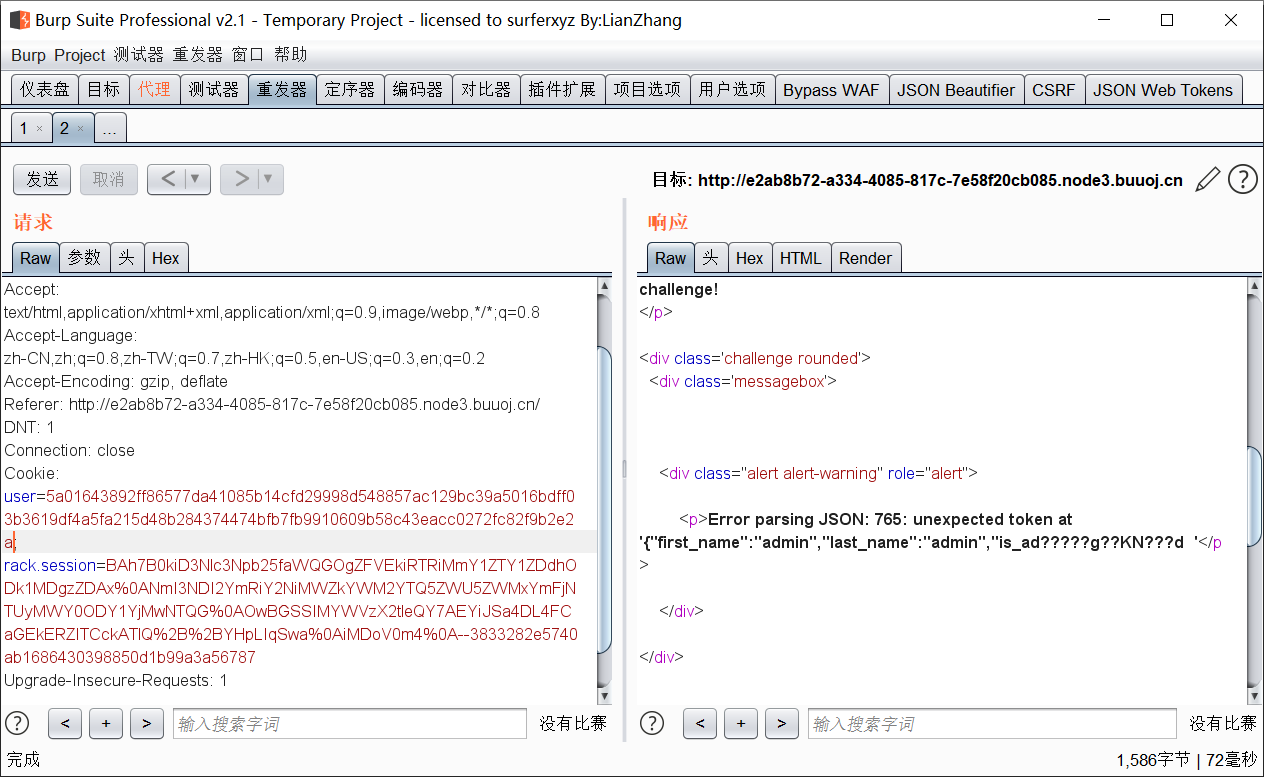Switch to the 编码器 decoder tab
This screenshot has width=1264, height=777.
418,89
